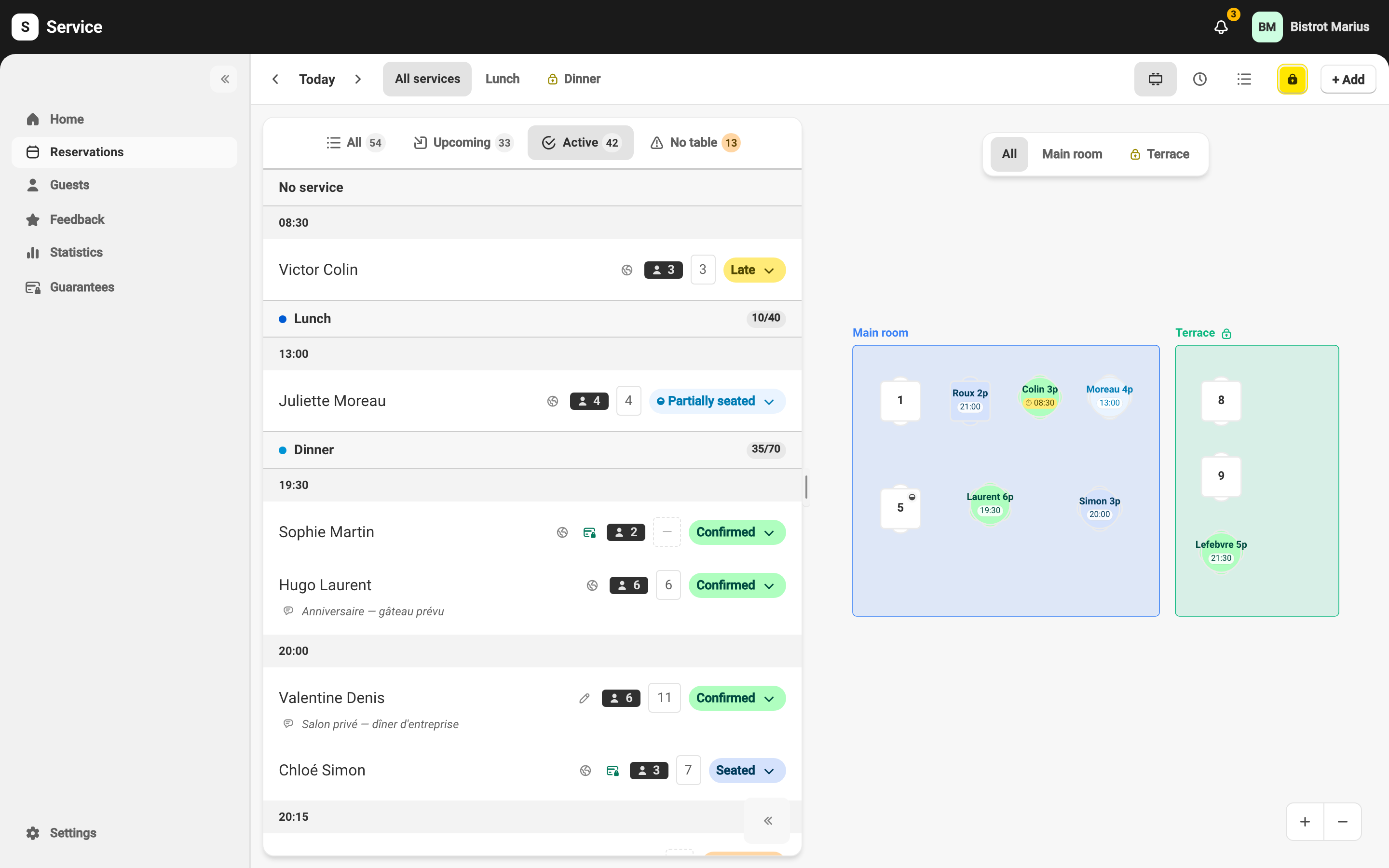Click Chloé Simon's guarantee card icon
The width and height of the screenshot is (1389, 868).
click(x=613, y=771)
